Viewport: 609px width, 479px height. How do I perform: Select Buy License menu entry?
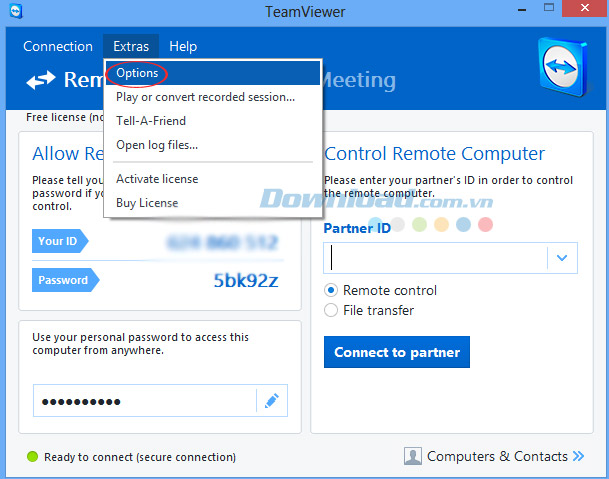tap(213, 203)
